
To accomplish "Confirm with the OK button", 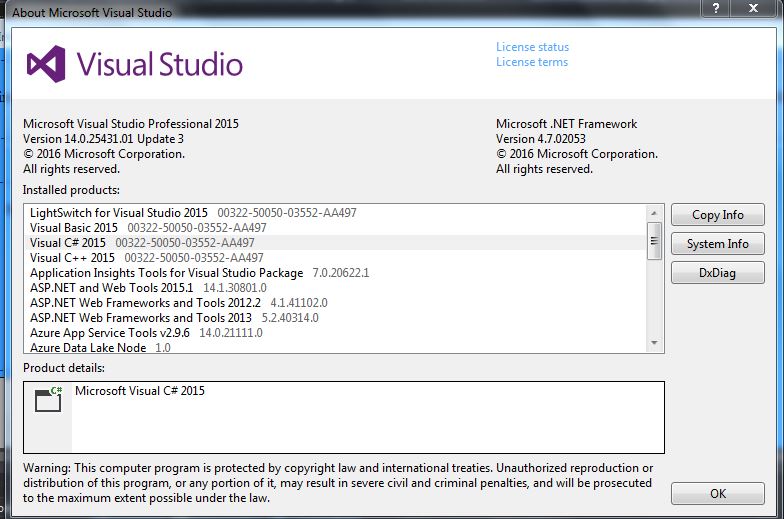I will pyautogui.click(x=718, y=494).
